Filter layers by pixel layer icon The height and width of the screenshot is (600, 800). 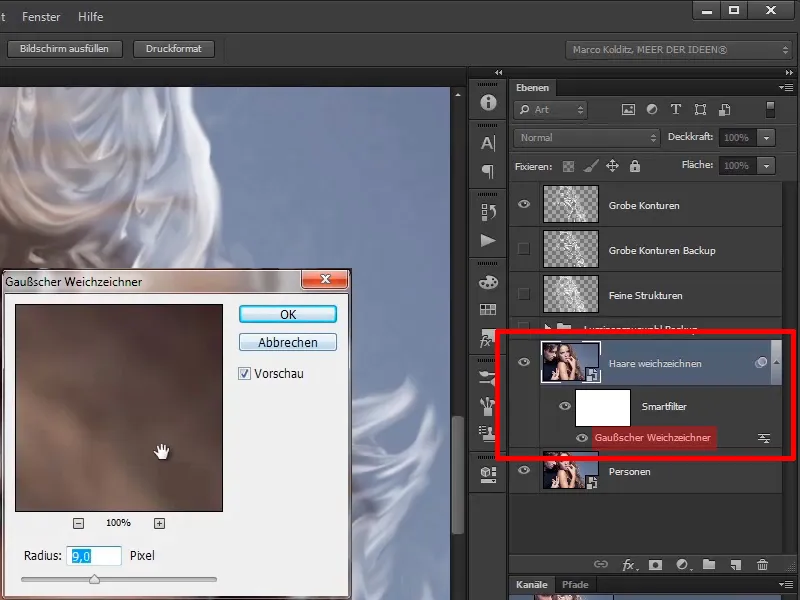click(x=628, y=110)
